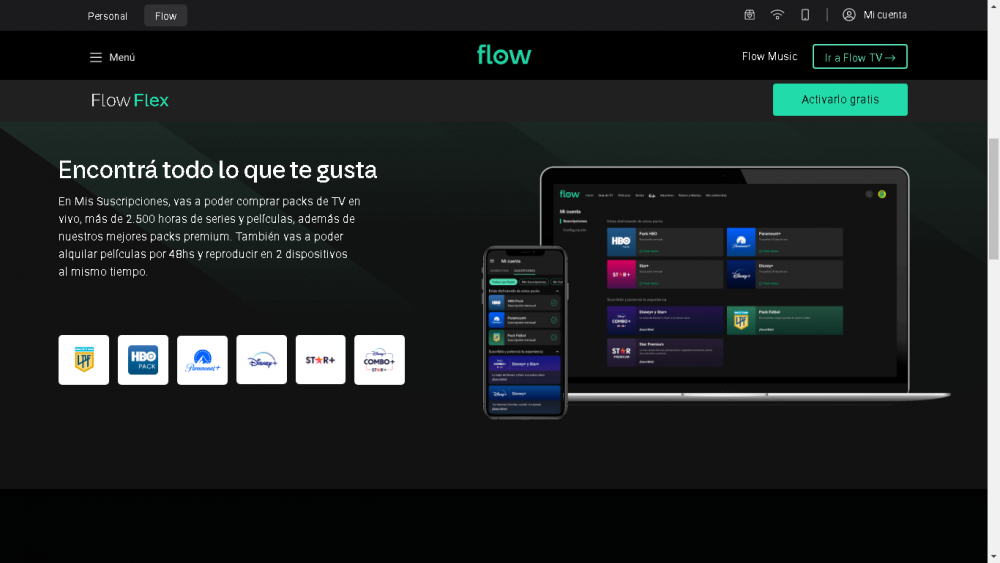This screenshot has height=563, width=1000.
Task: Choose the Disney+ logo tile
Action: 262,360
